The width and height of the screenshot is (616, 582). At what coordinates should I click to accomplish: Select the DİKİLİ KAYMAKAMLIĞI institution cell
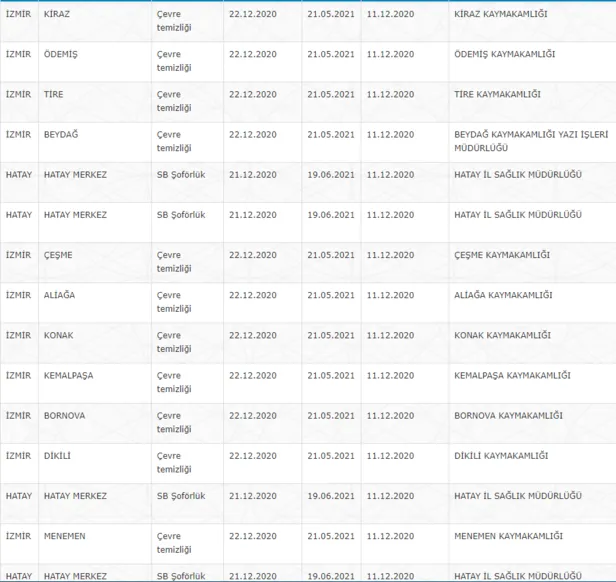[500, 455]
